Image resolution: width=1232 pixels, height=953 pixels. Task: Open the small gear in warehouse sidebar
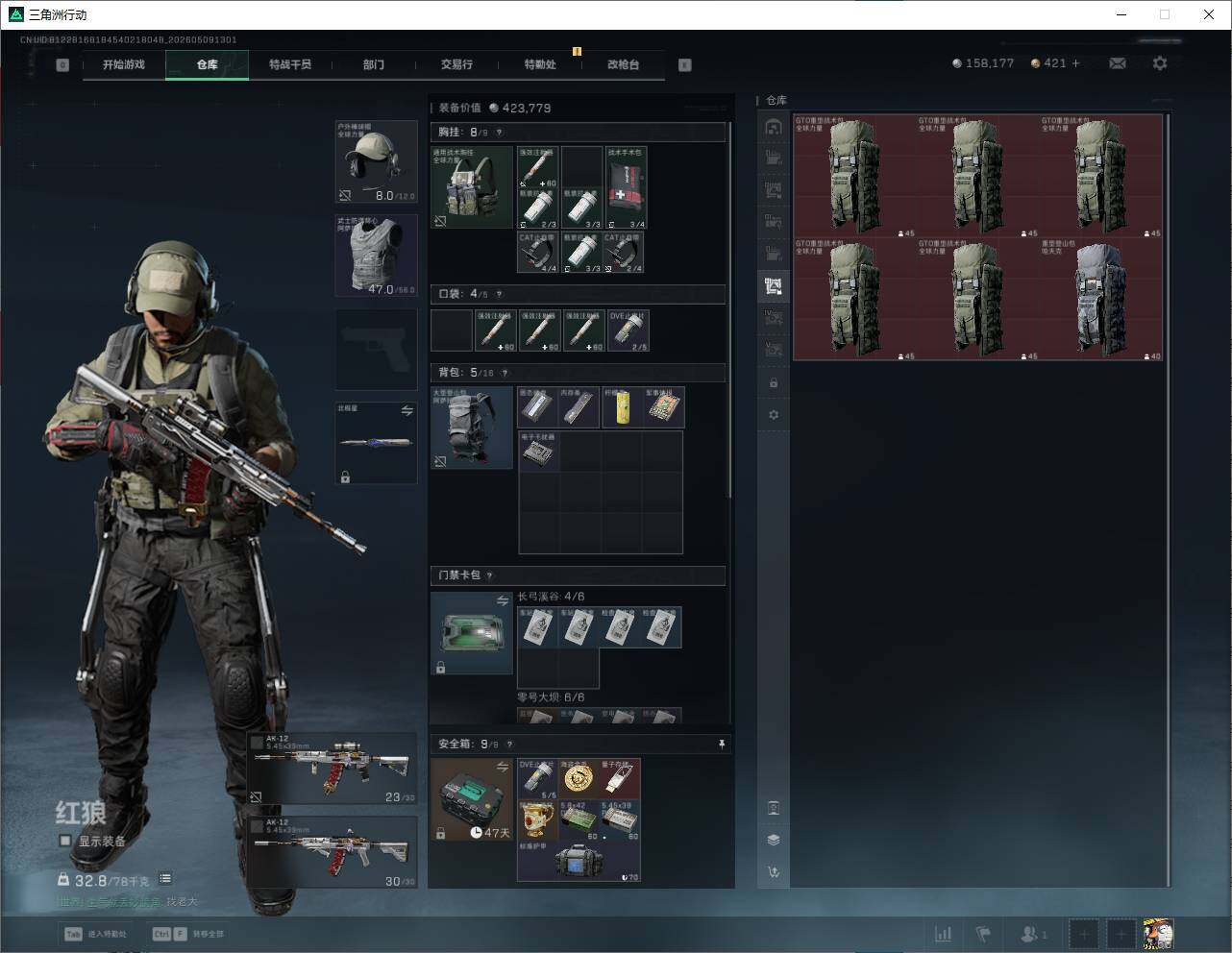tap(774, 415)
